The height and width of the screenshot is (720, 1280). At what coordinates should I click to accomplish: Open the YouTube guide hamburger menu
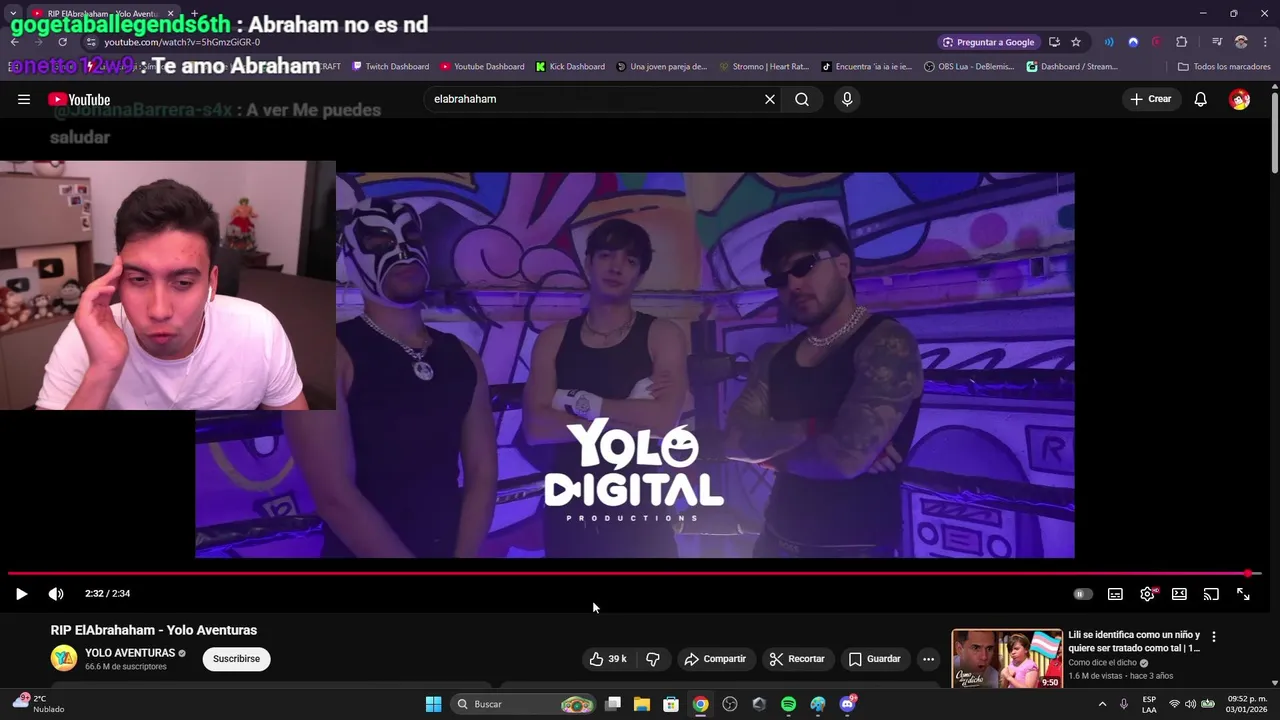click(x=24, y=99)
